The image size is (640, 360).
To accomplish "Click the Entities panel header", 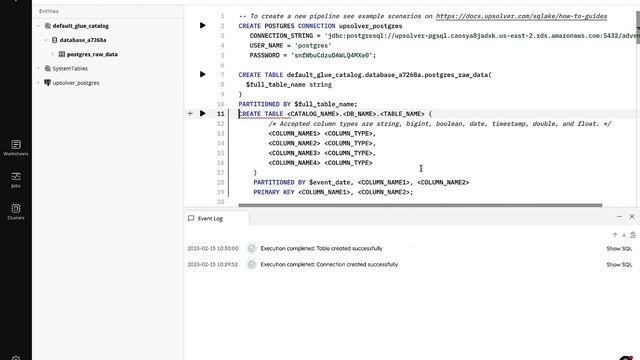I will click(49, 11).
